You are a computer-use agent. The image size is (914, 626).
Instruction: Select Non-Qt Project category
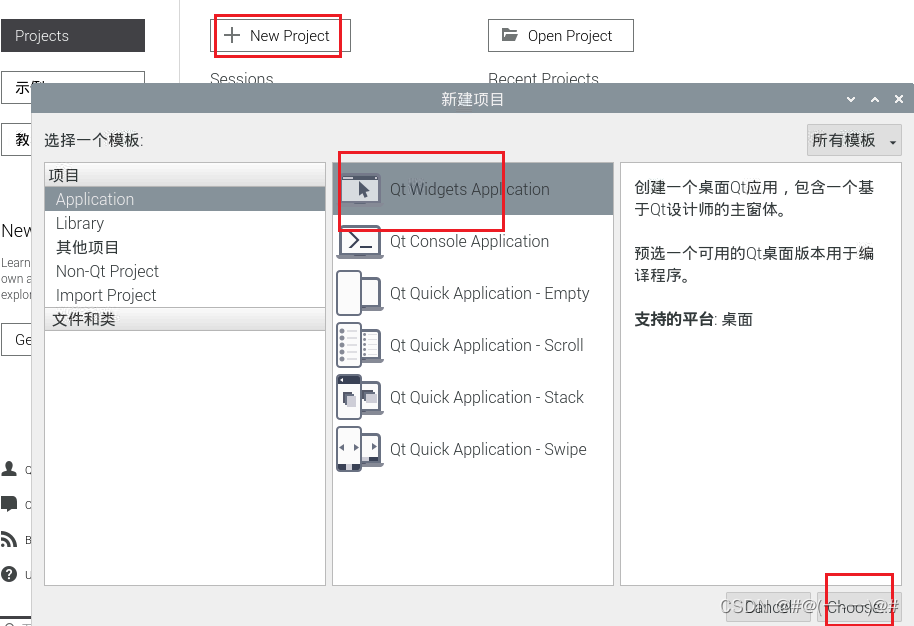click(x=185, y=271)
